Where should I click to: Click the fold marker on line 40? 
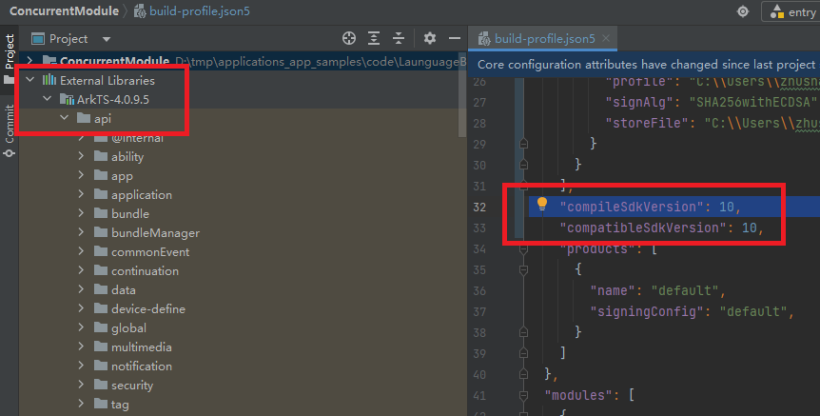click(x=523, y=374)
